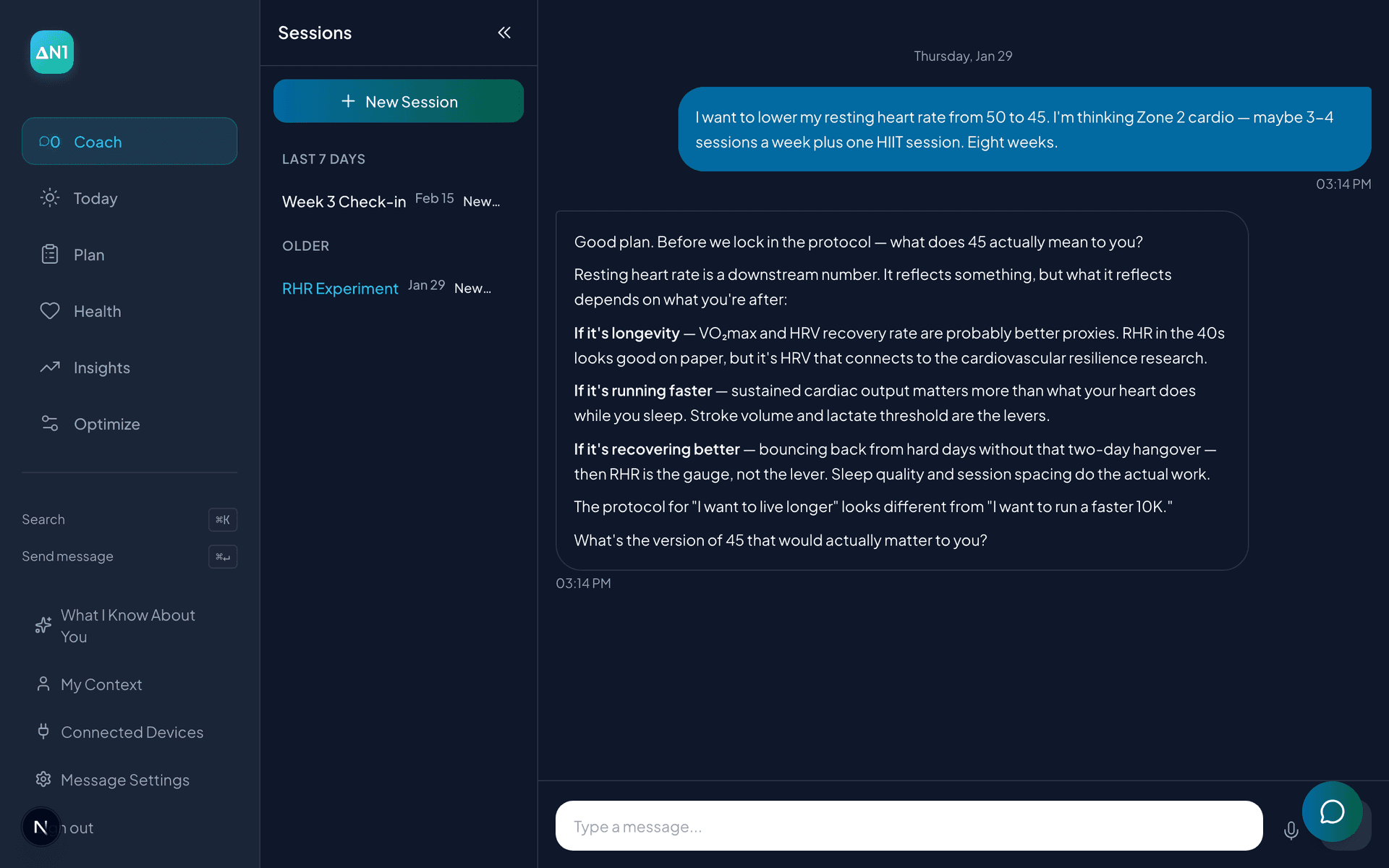
Task: Click the Health heart icon
Action: (50, 311)
